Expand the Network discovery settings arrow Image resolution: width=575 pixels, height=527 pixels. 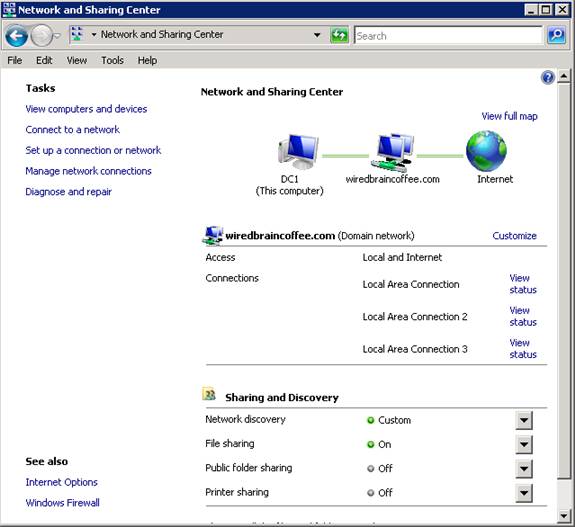click(x=524, y=420)
